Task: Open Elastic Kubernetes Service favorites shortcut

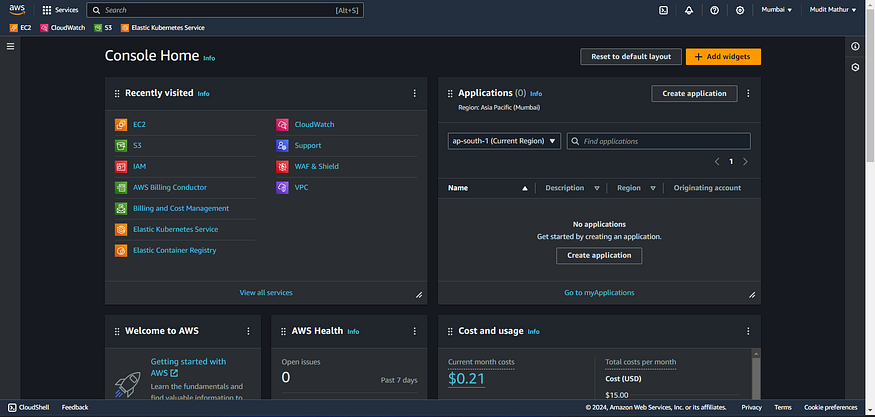Action: click(x=163, y=27)
